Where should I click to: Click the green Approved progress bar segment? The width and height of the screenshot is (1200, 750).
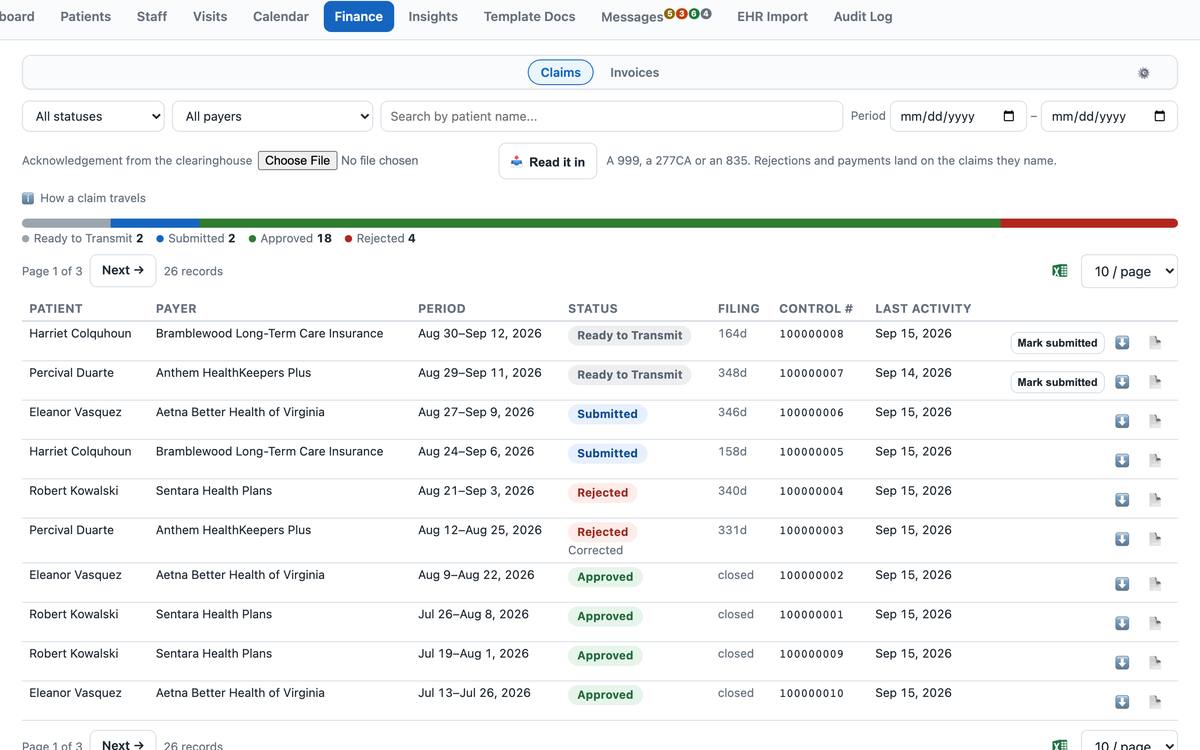(x=600, y=223)
